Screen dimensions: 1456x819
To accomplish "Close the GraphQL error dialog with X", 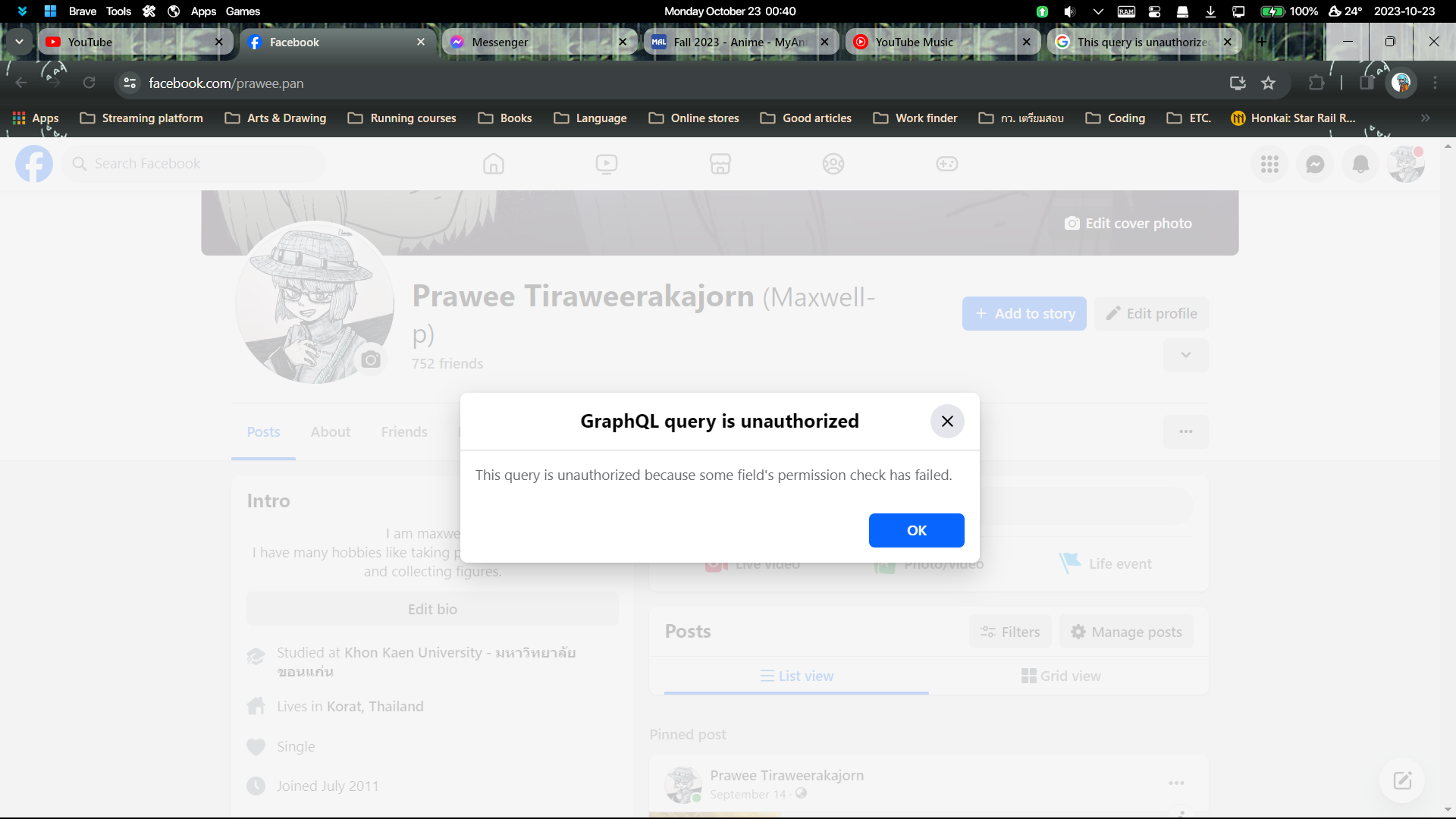I will click(947, 422).
